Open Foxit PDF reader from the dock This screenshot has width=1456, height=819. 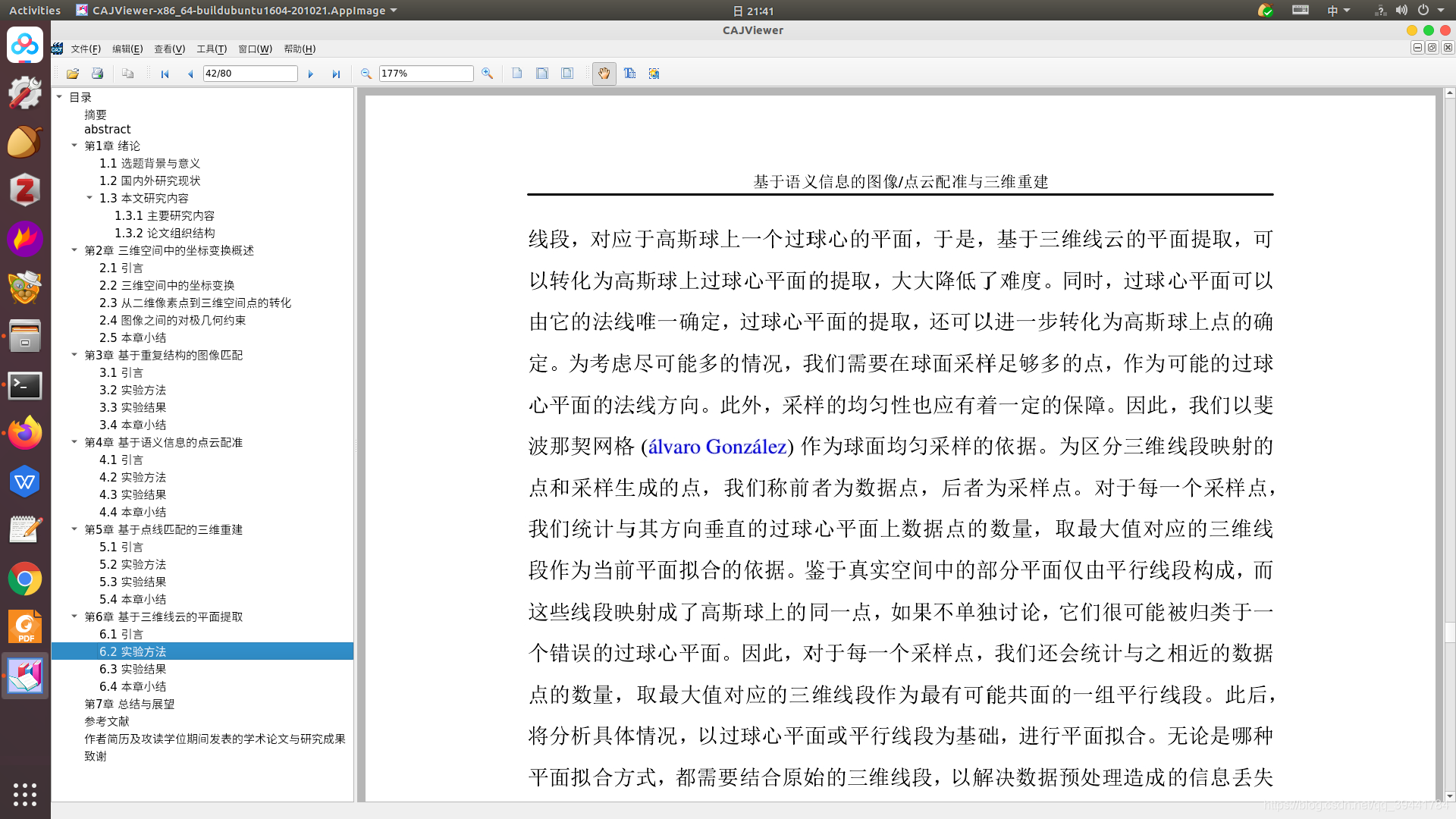25,628
